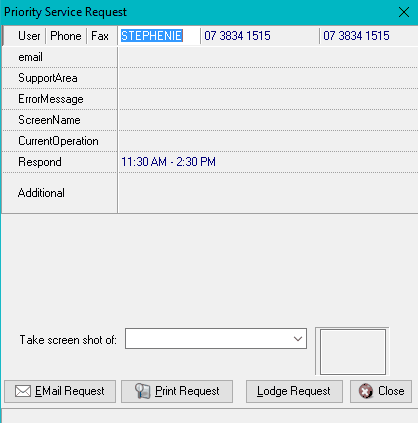418x423 pixels.
Task: Click the Lodge Request button
Action: [x=294, y=391]
